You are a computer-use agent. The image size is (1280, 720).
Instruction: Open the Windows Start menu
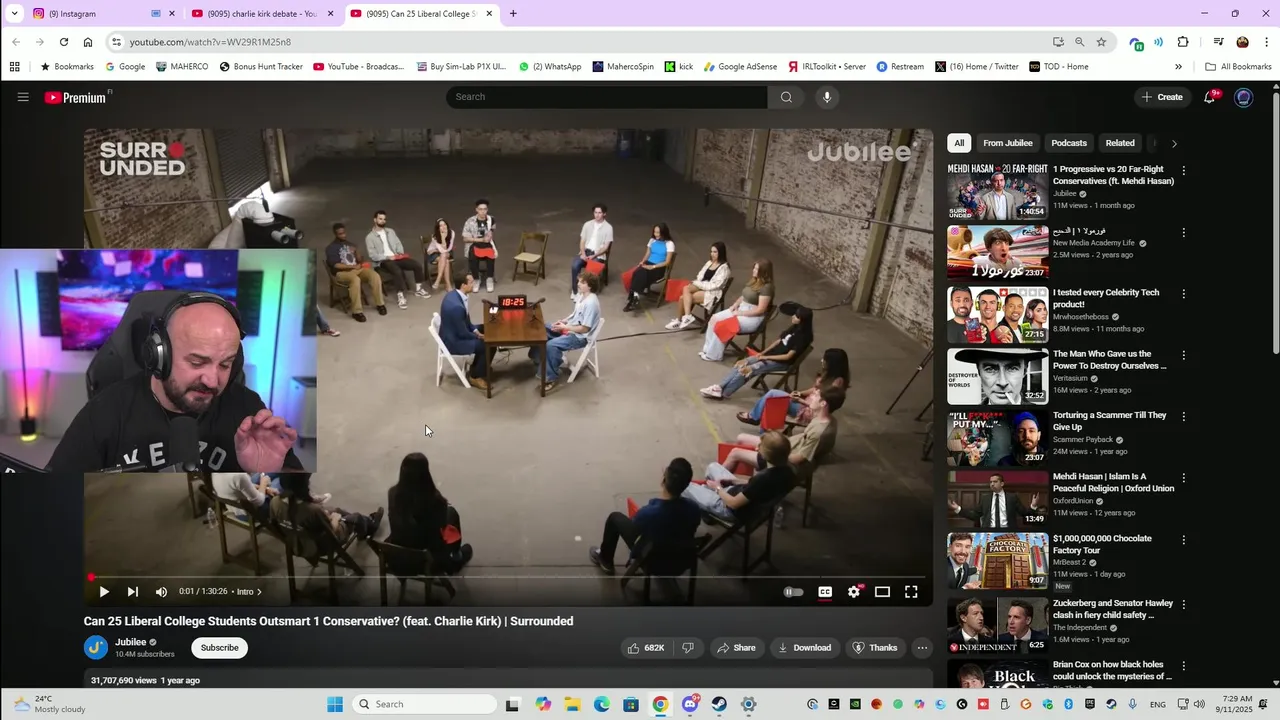click(335, 704)
